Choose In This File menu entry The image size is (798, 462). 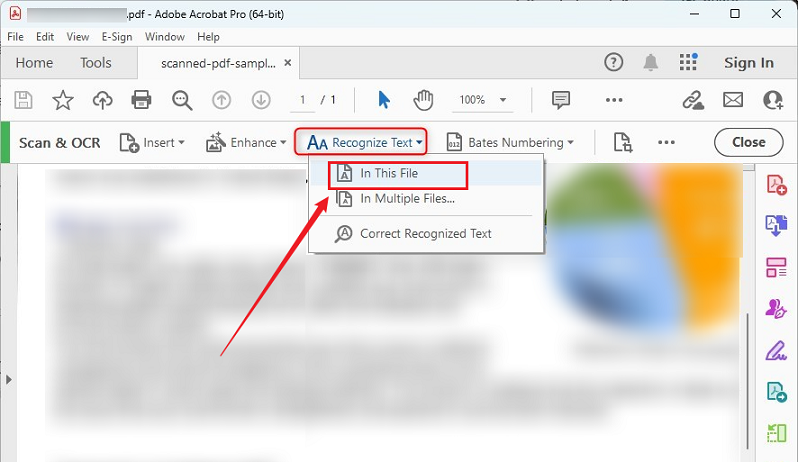(426, 174)
